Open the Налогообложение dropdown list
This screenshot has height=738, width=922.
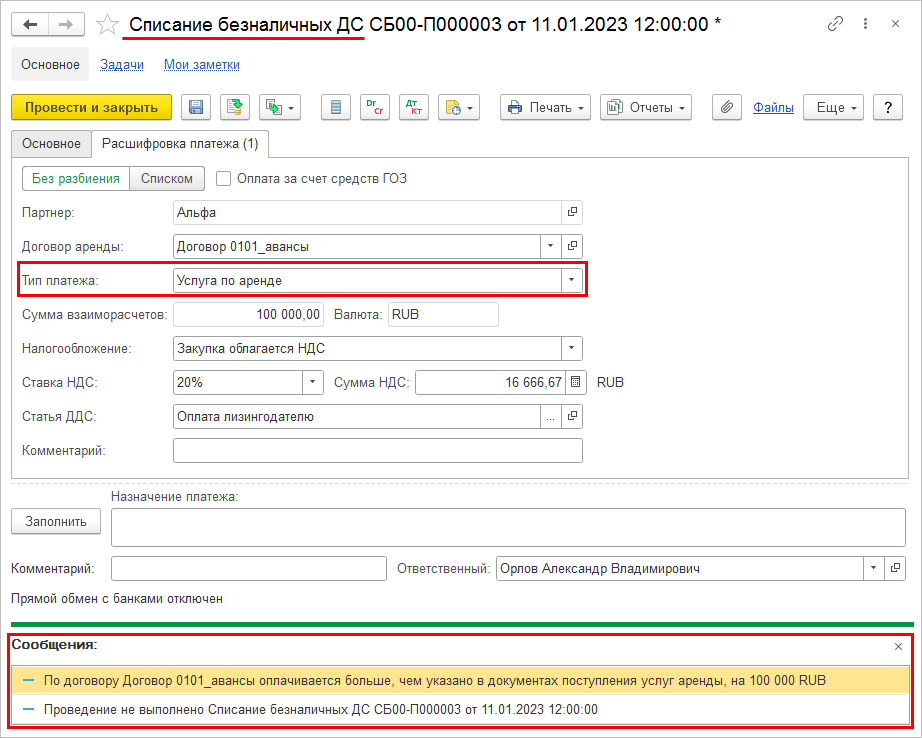point(572,349)
